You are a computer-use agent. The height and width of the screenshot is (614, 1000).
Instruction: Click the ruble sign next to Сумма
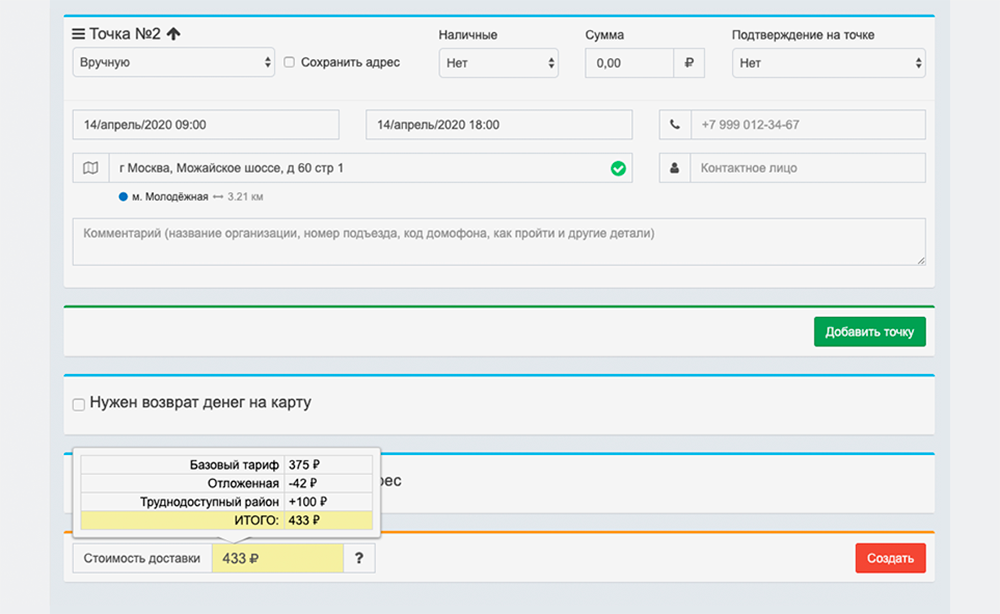click(x=689, y=63)
